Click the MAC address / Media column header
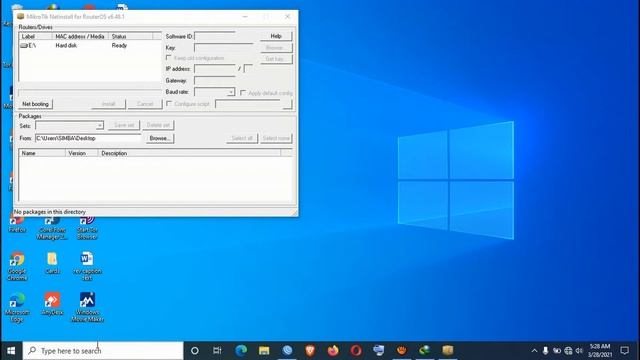Screen dimensions: 640x360 pyautogui.click(x=80, y=37)
